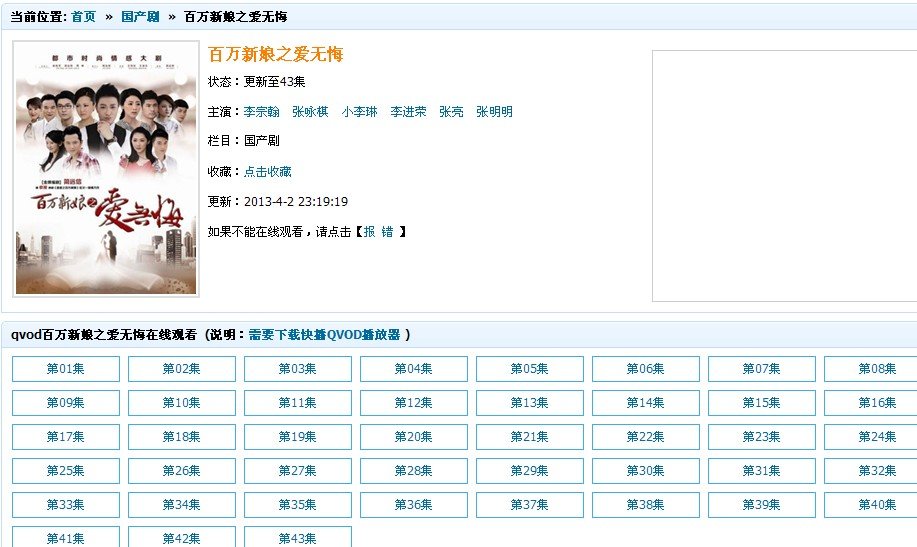Click the 国产剧 category value after 栏目

point(261,141)
